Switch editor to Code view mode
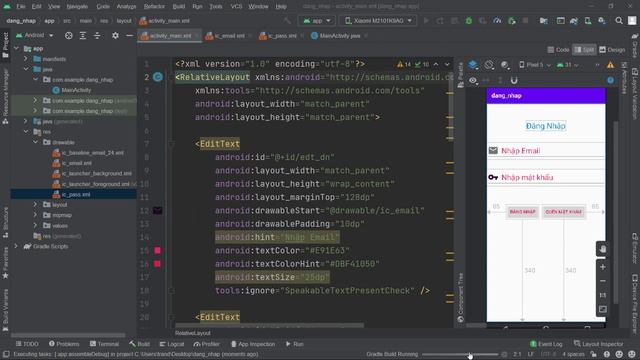The height and width of the screenshot is (360, 640). (x=558, y=50)
